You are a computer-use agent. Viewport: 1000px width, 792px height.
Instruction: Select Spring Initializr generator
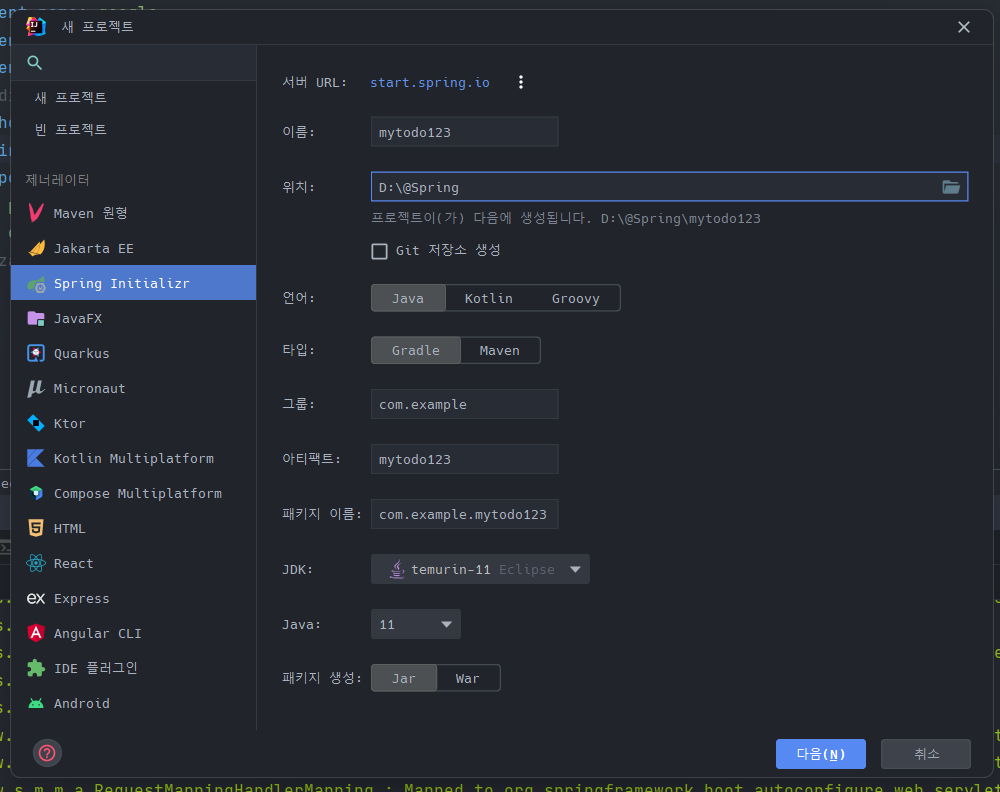click(133, 283)
